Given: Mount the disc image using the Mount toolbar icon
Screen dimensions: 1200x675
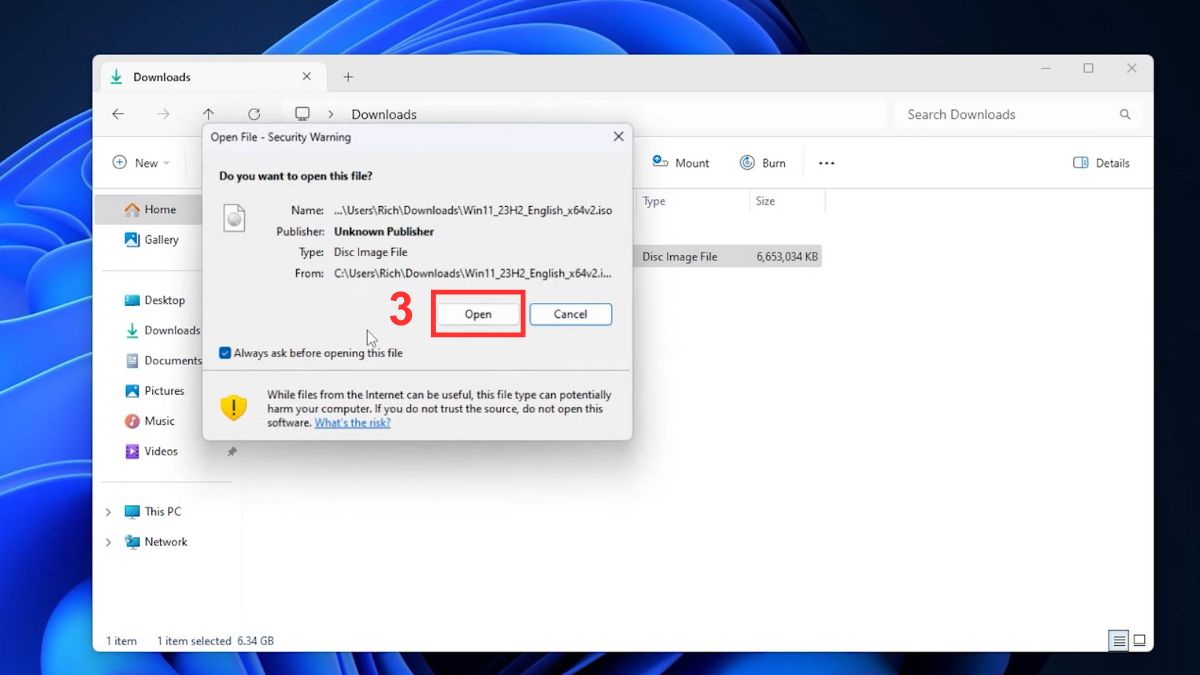Looking at the screenshot, I should pyautogui.click(x=680, y=162).
